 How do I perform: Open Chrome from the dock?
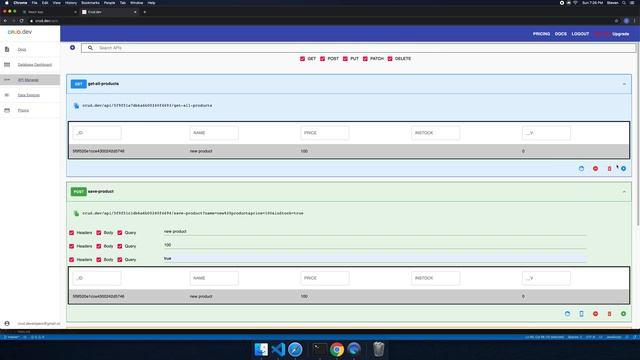pos(337,349)
